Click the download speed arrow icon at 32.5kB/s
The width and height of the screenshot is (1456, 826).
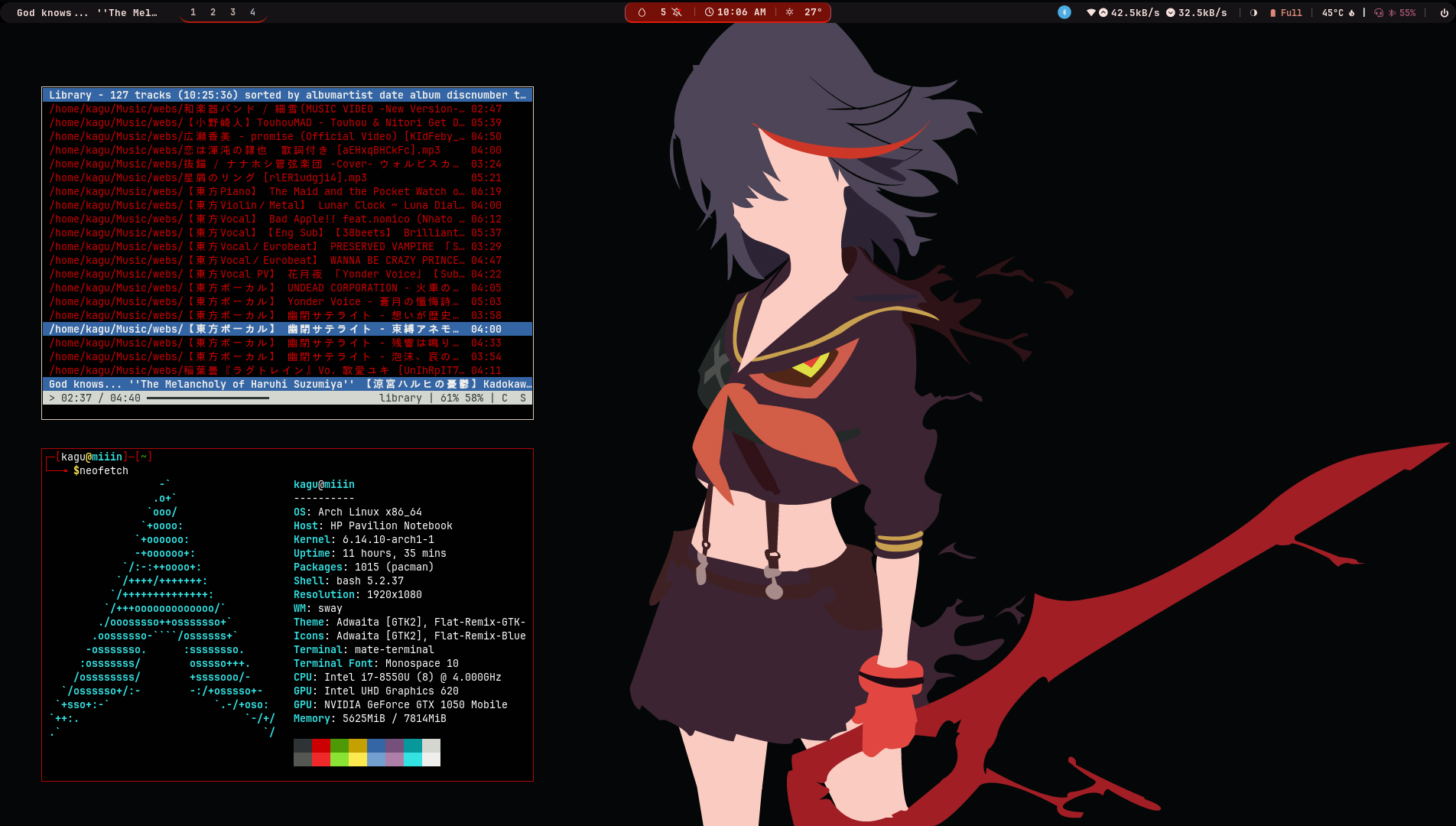[1171, 12]
